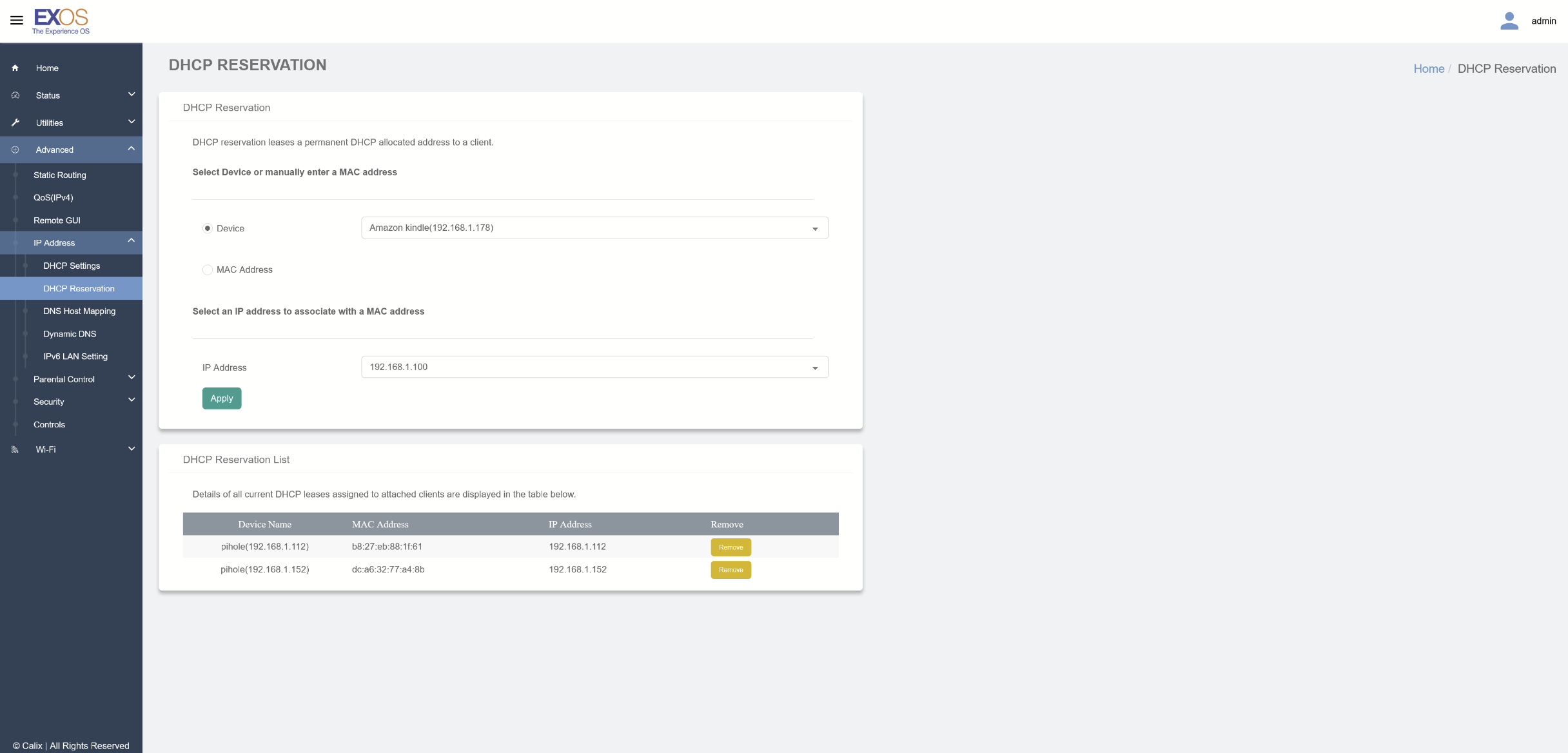Remove the pihole 192.168.1.112 reservation
Screen dimensions: 1568x753
(x=730, y=547)
